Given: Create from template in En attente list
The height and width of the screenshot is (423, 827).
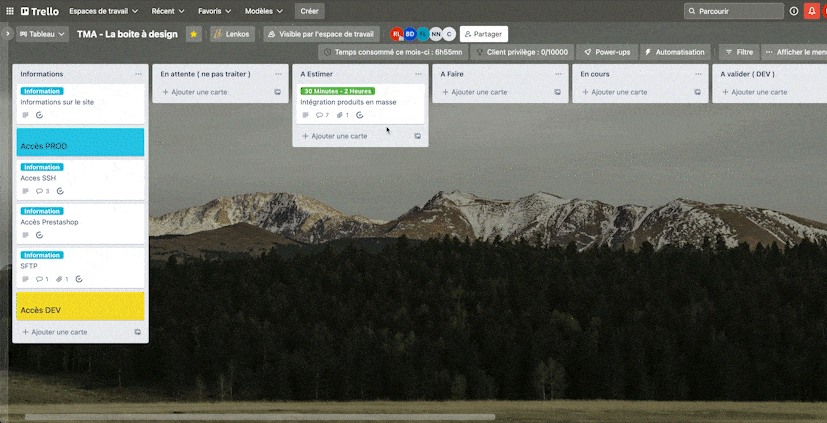Looking at the screenshot, I should tap(277, 92).
